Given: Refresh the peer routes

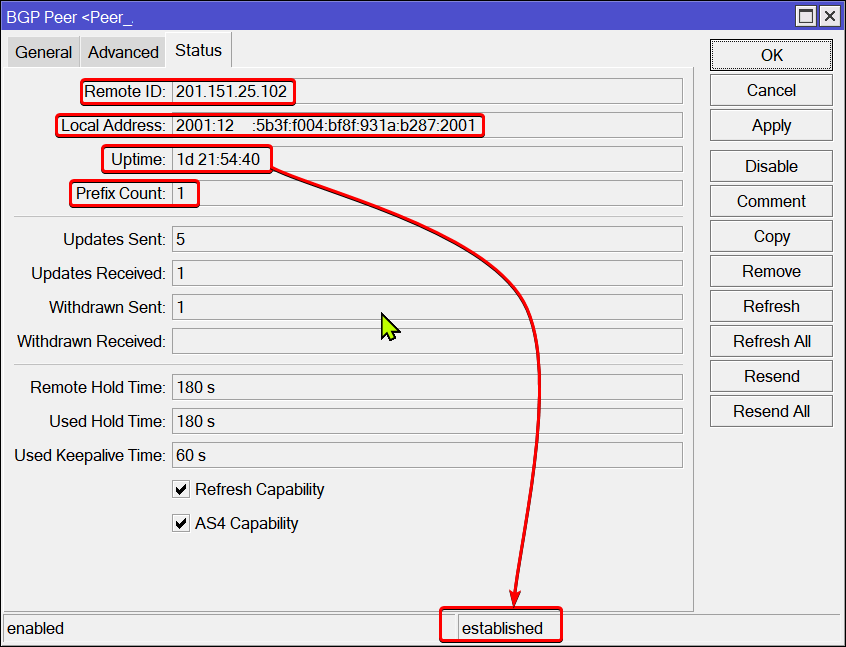Looking at the screenshot, I should coord(771,306).
